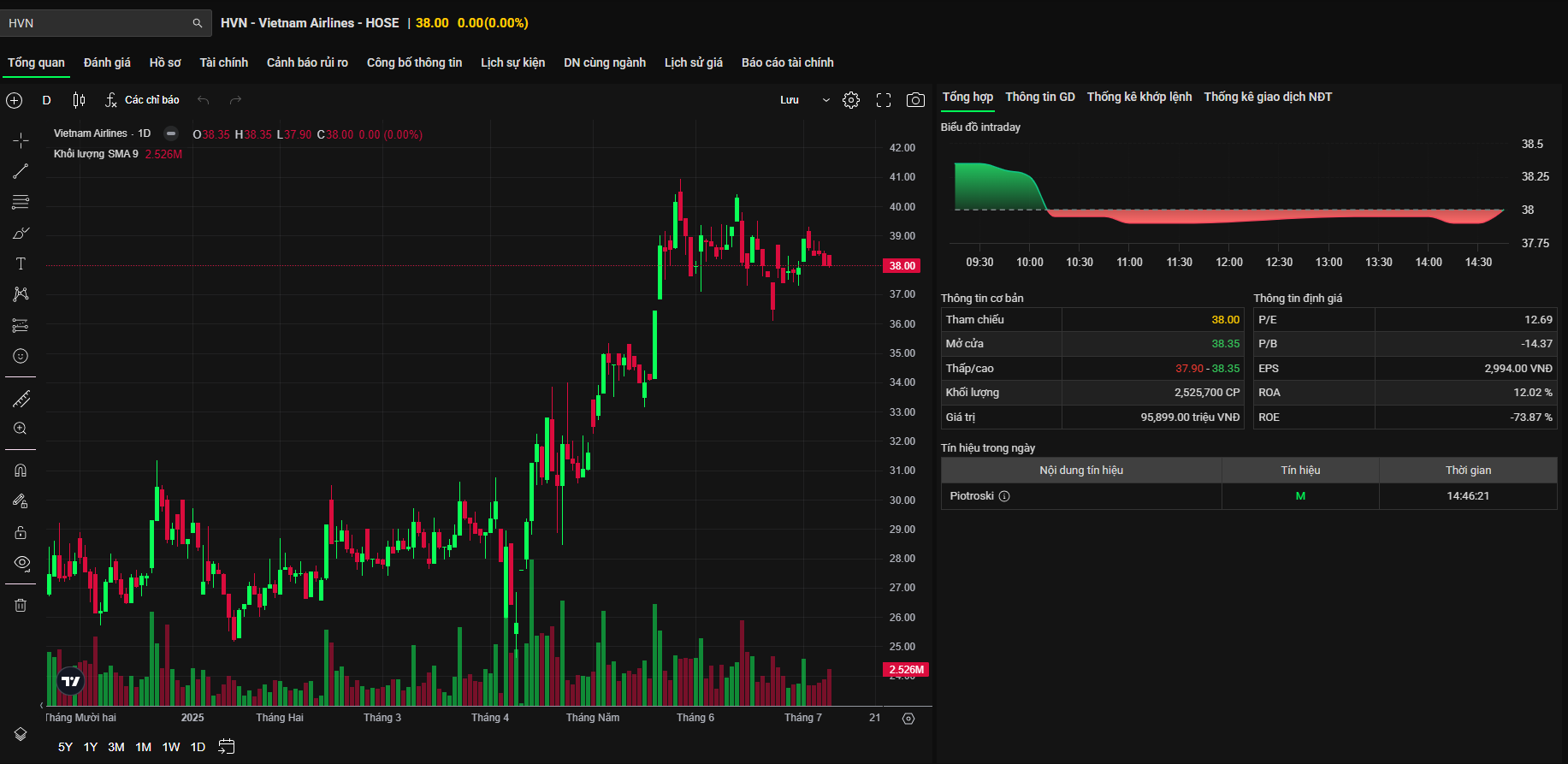The height and width of the screenshot is (764, 1568).
Task: Open the candlestick chart type selector
Action: (79, 100)
